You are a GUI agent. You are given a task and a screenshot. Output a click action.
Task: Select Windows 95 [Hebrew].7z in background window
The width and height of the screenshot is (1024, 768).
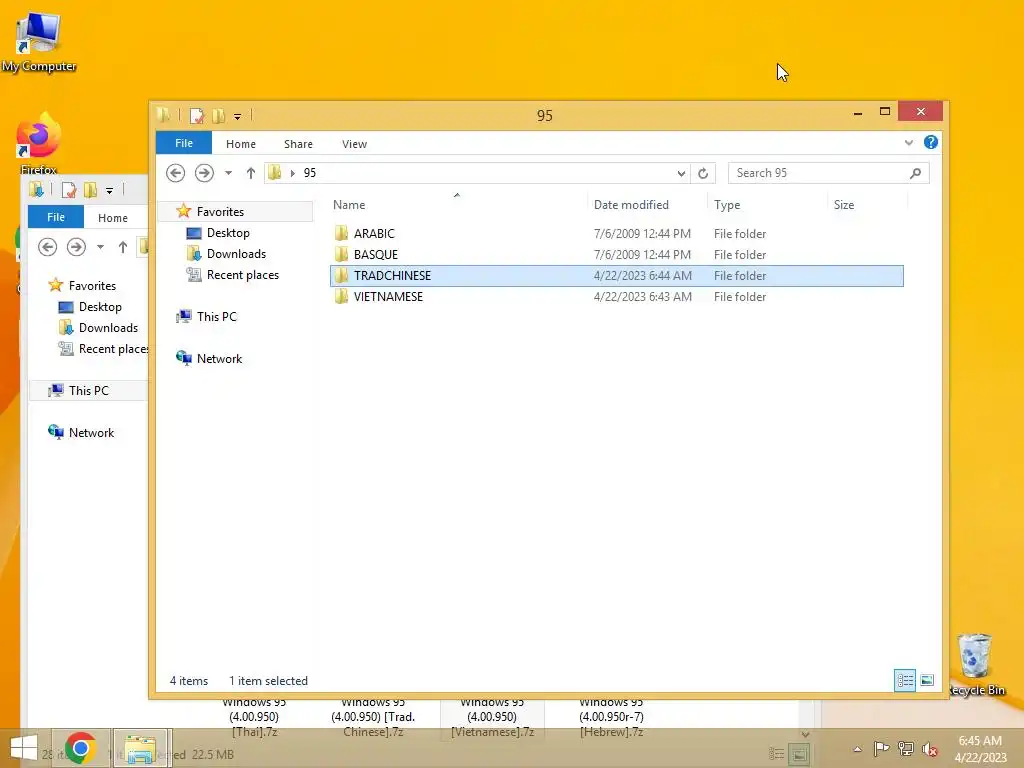[611, 717]
